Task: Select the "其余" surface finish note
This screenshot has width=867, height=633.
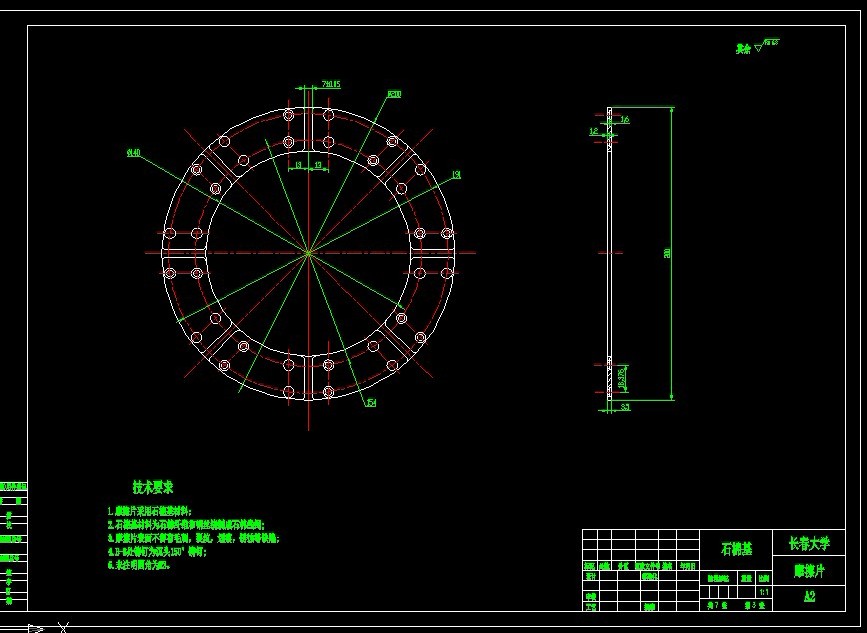Action: pyautogui.click(x=743, y=49)
